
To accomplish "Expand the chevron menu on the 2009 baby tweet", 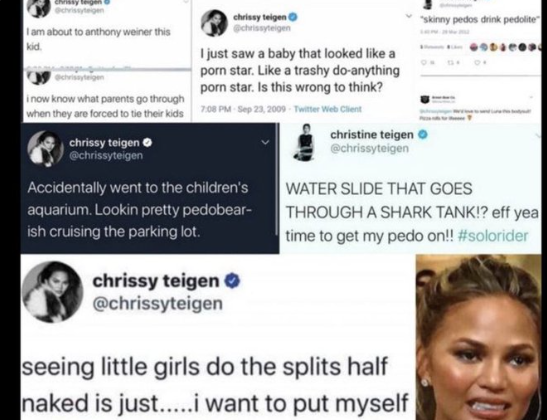I will click(408, 16).
